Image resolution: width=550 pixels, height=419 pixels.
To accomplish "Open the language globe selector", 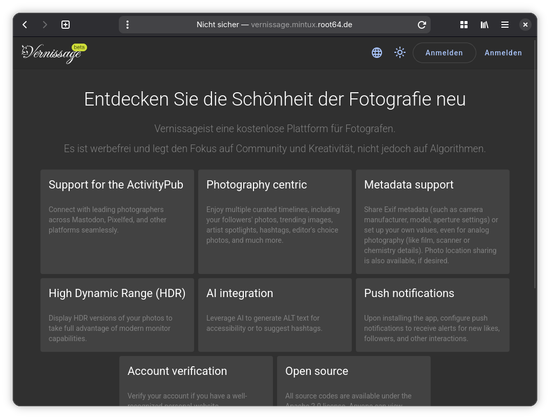I will (x=377, y=53).
